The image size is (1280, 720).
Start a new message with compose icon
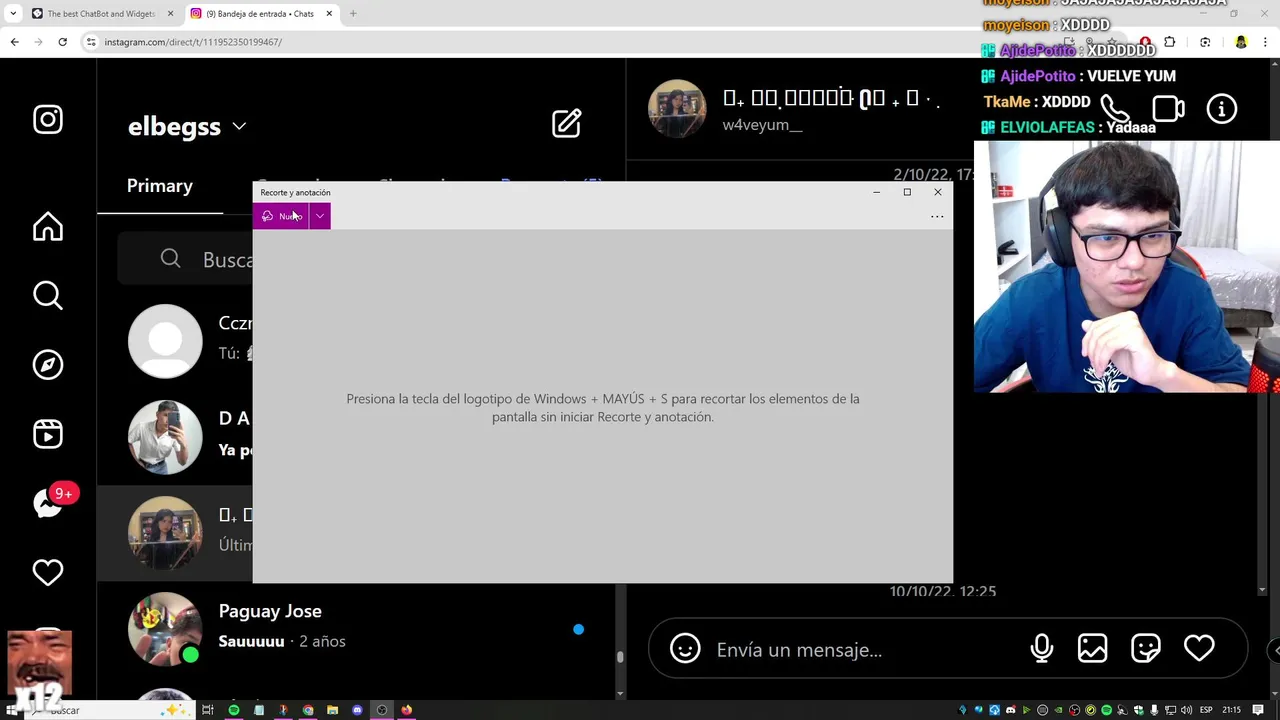coord(566,123)
